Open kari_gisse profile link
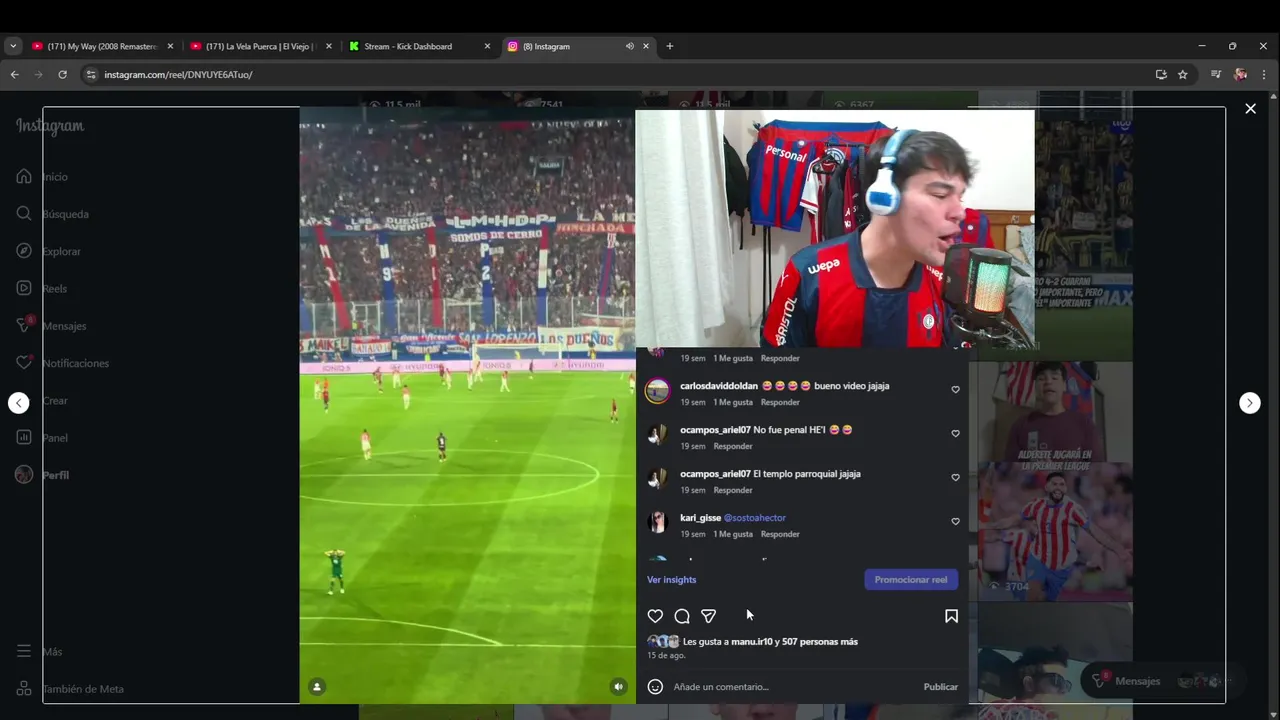The height and width of the screenshot is (720, 1280). click(700, 518)
